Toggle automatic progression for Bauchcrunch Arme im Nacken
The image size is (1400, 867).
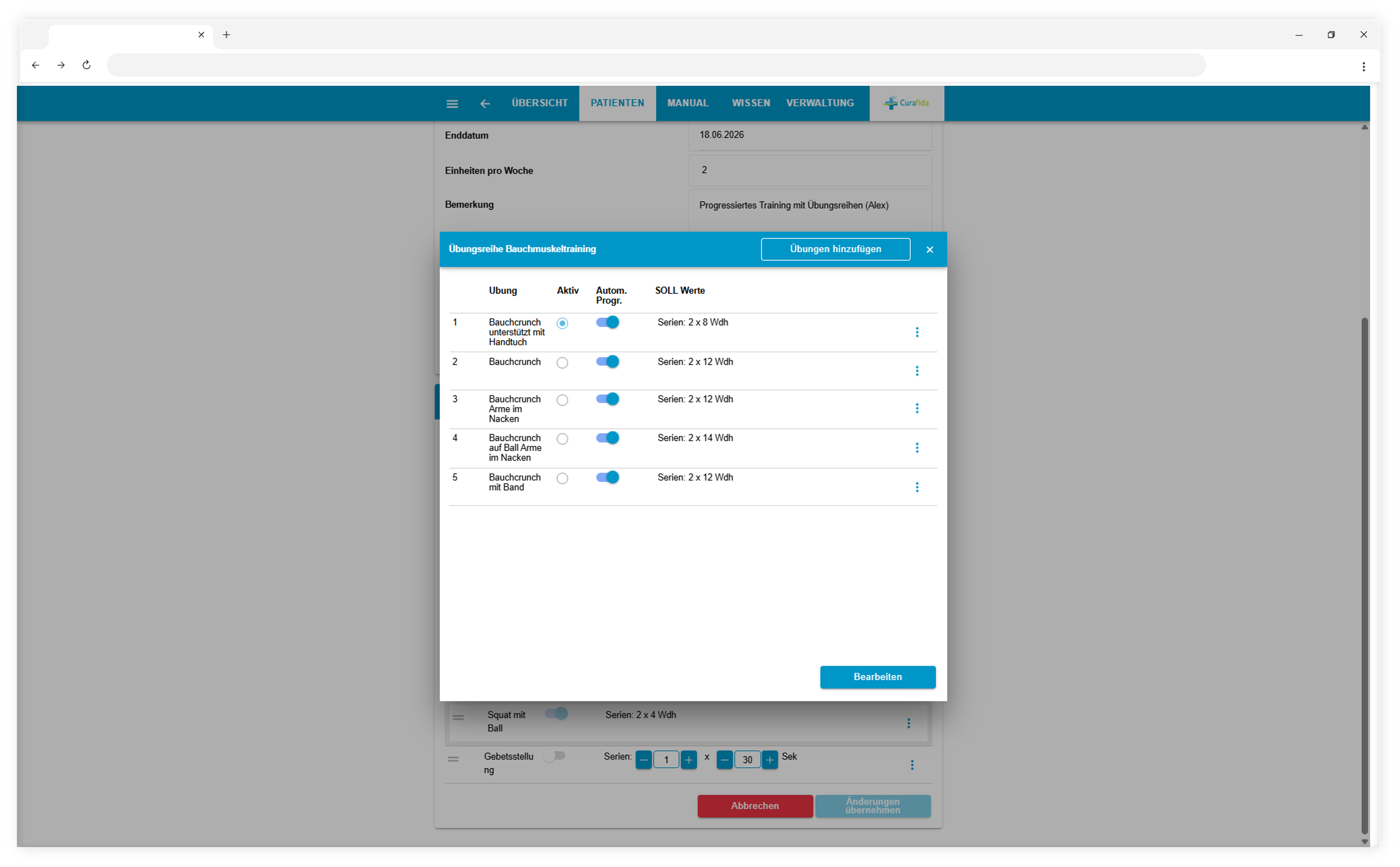point(608,399)
